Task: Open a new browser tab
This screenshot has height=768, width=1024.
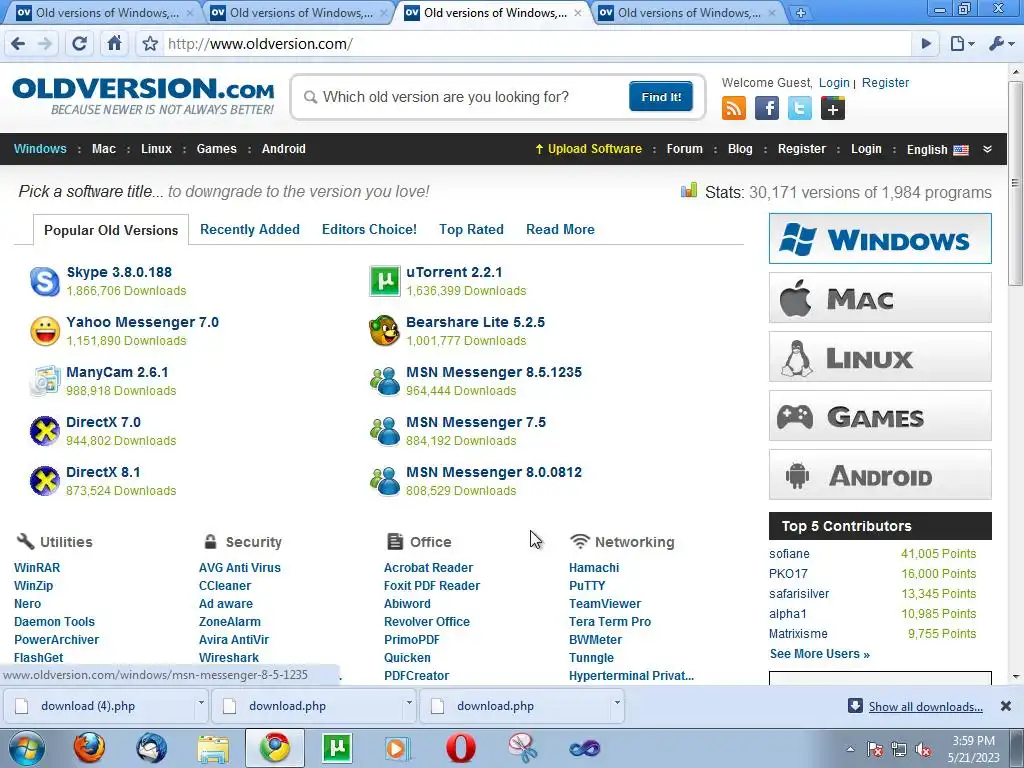Action: tap(801, 12)
